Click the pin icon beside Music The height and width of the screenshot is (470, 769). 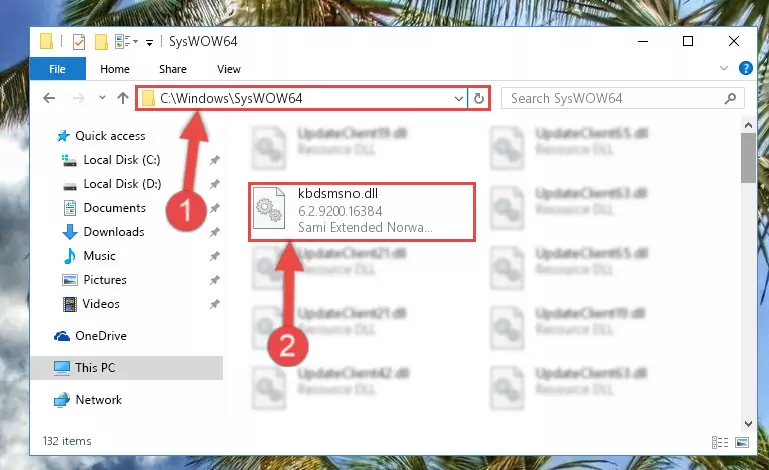pyautogui.click(x=214, y=256)
